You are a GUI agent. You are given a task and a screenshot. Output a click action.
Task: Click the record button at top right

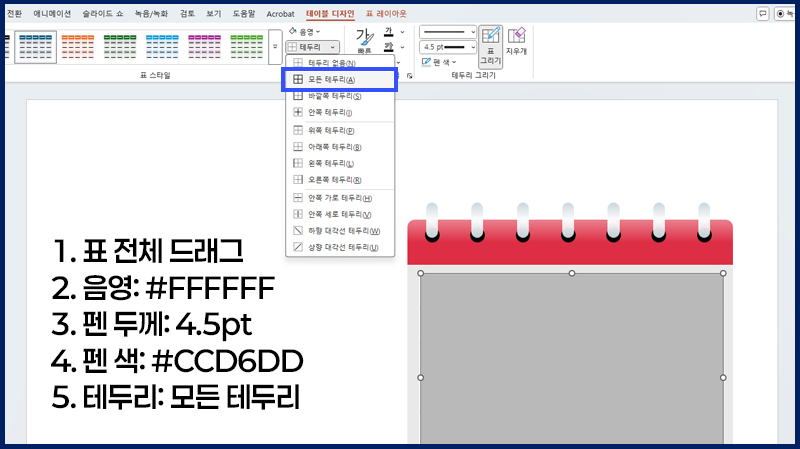tap(784, 14)
